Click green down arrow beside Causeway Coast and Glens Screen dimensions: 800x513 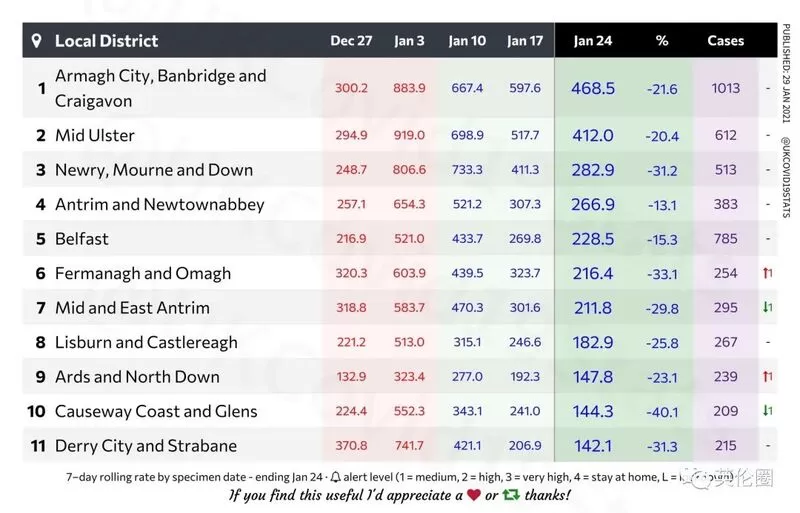pyautogui.click(x=767, y=410)
